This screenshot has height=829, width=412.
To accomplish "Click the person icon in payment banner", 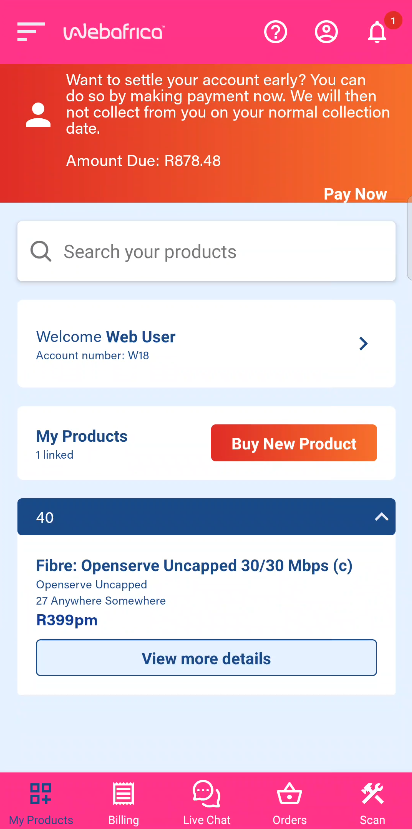I will 39,115.
